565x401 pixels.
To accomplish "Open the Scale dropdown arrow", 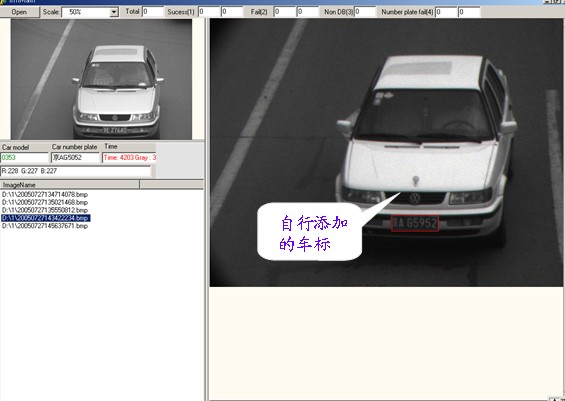I will (x=114, y=12).
